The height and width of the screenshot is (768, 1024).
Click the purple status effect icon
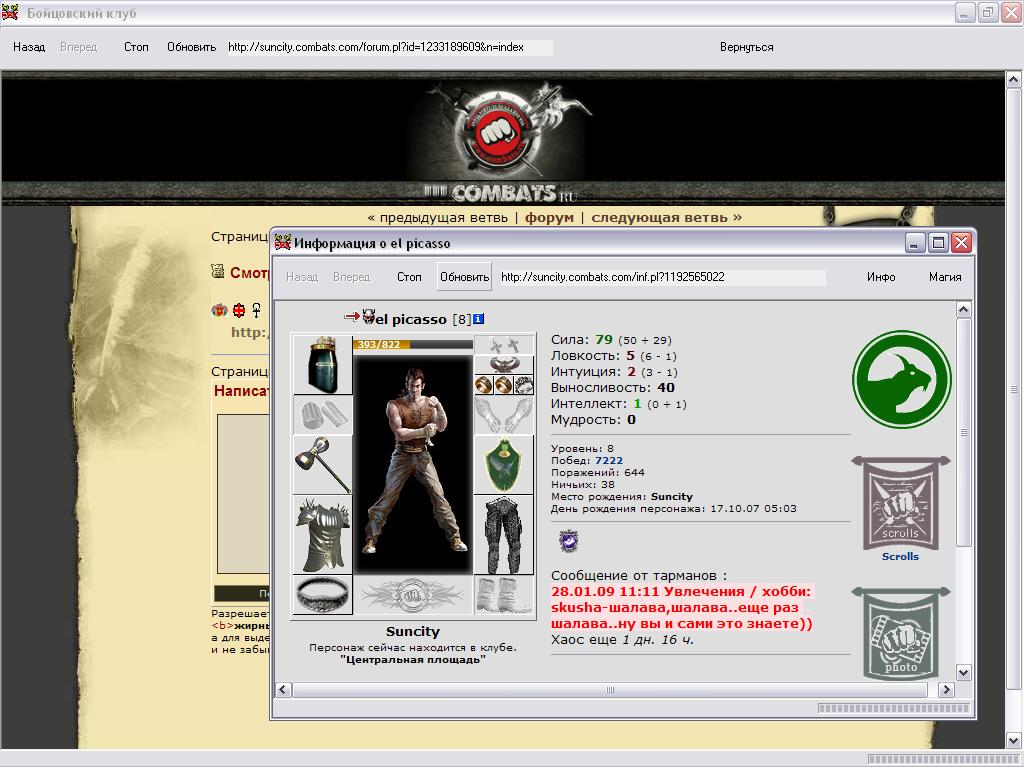pyautogui.click(x=568, y=541)
